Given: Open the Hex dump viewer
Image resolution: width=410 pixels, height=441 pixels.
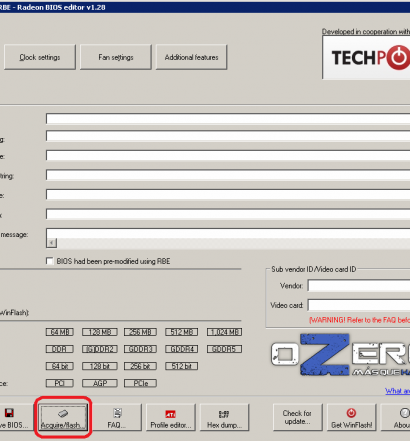Looking at the screenshot, I should pos(224,417).
